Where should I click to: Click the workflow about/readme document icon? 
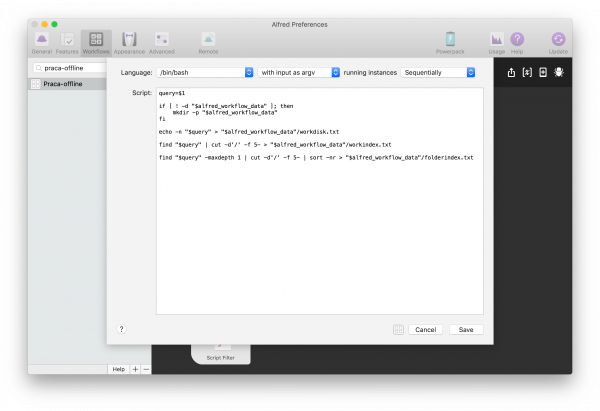543,72
